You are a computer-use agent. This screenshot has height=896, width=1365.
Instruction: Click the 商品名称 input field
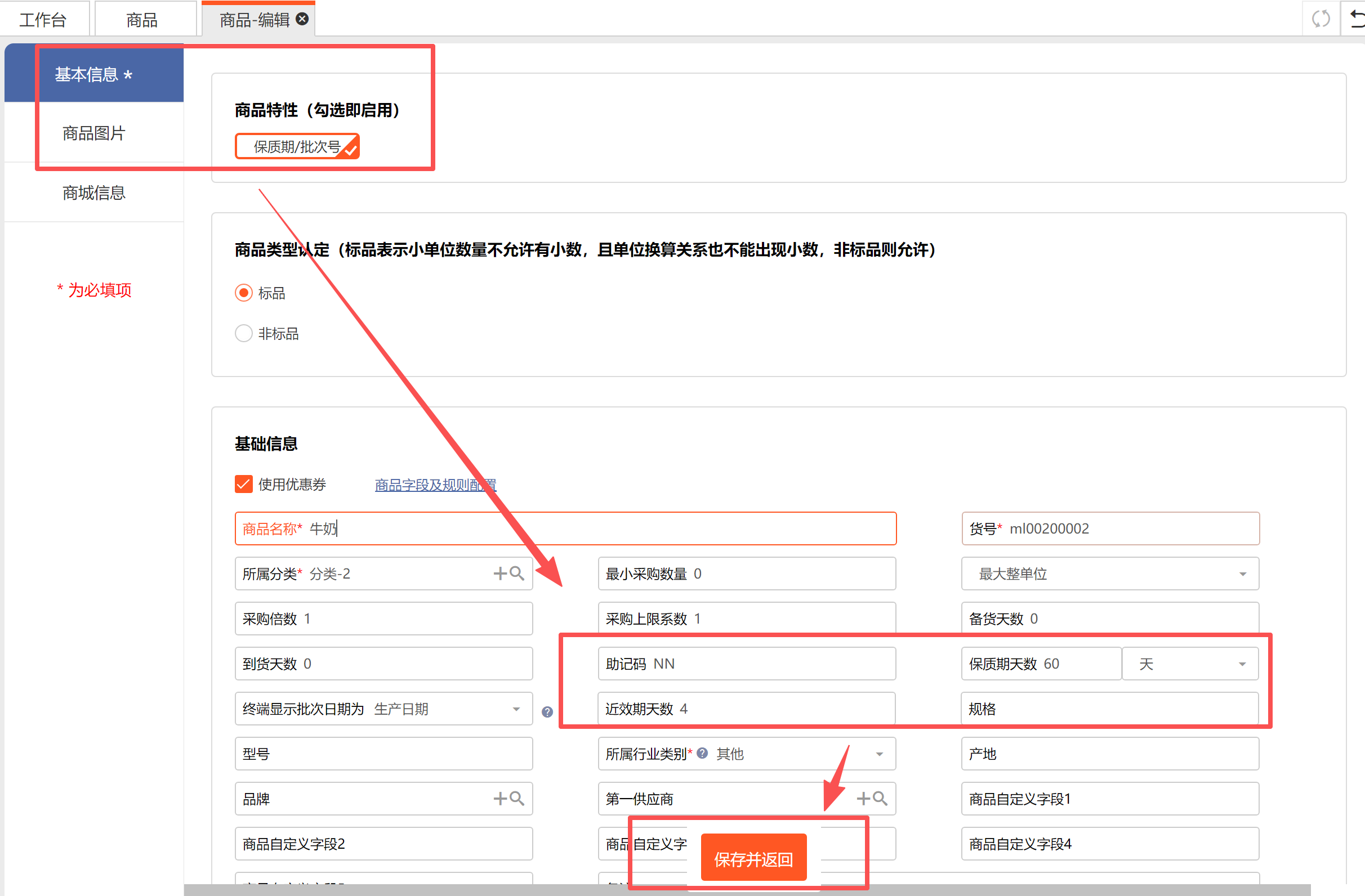coord(565,528)
